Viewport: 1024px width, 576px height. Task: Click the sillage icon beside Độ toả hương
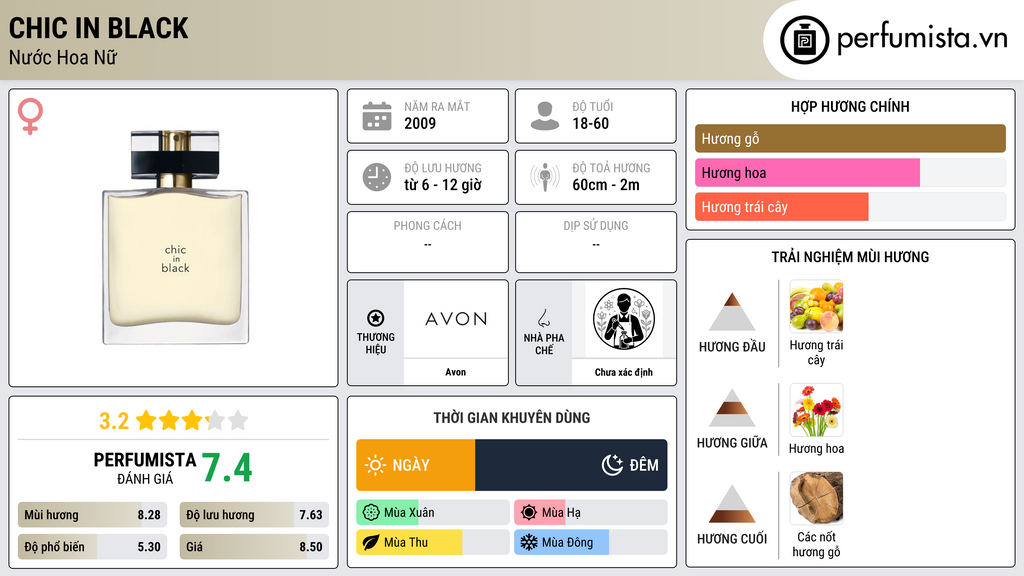pos(545,177)
